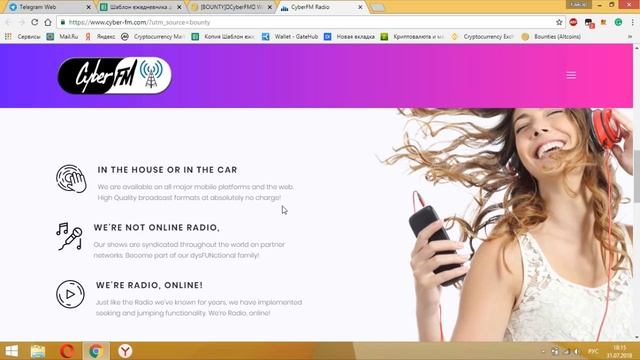640x360 pixels.
Task: Click the green circular extension icon
Action: click(x=618, y=22)
